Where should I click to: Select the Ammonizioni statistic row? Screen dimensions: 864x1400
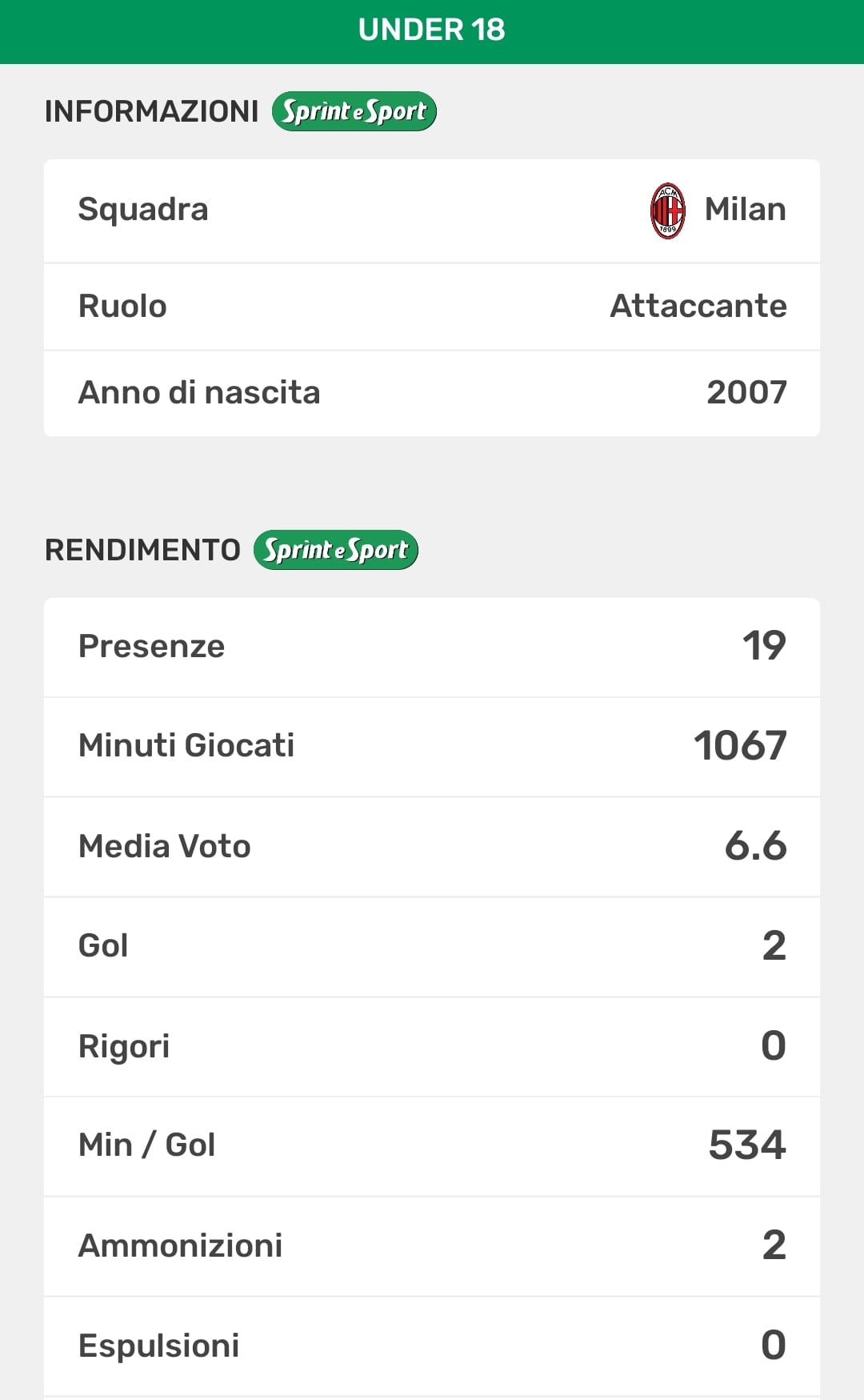click(432, 1246)
